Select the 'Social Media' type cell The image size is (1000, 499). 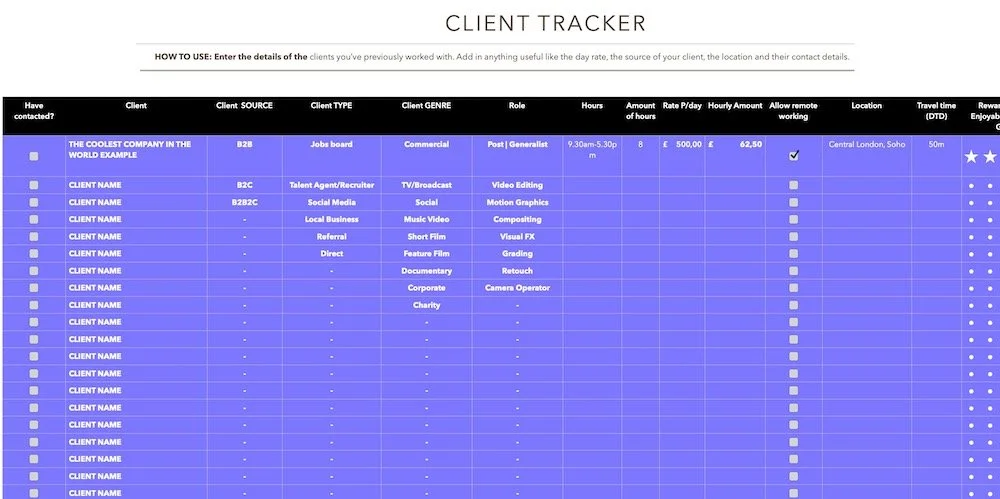click(331, 202)
